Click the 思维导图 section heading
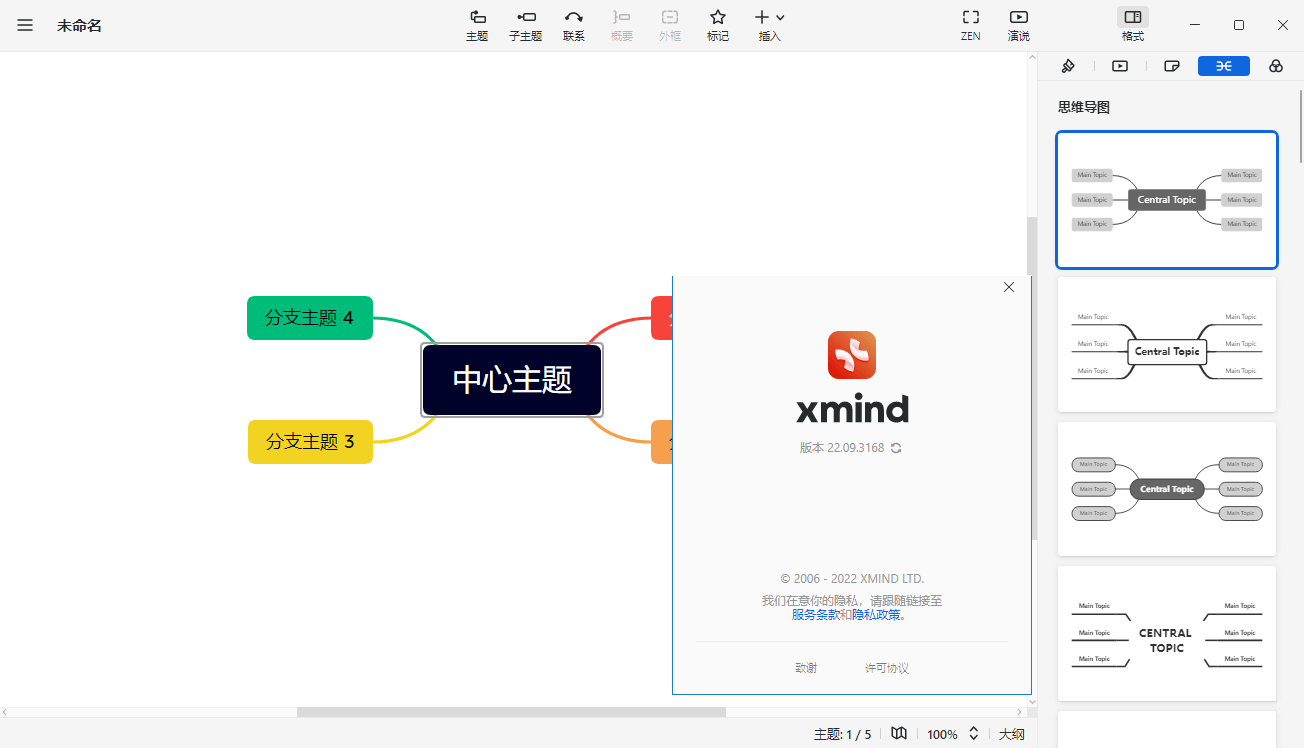 click(1084, 107)
